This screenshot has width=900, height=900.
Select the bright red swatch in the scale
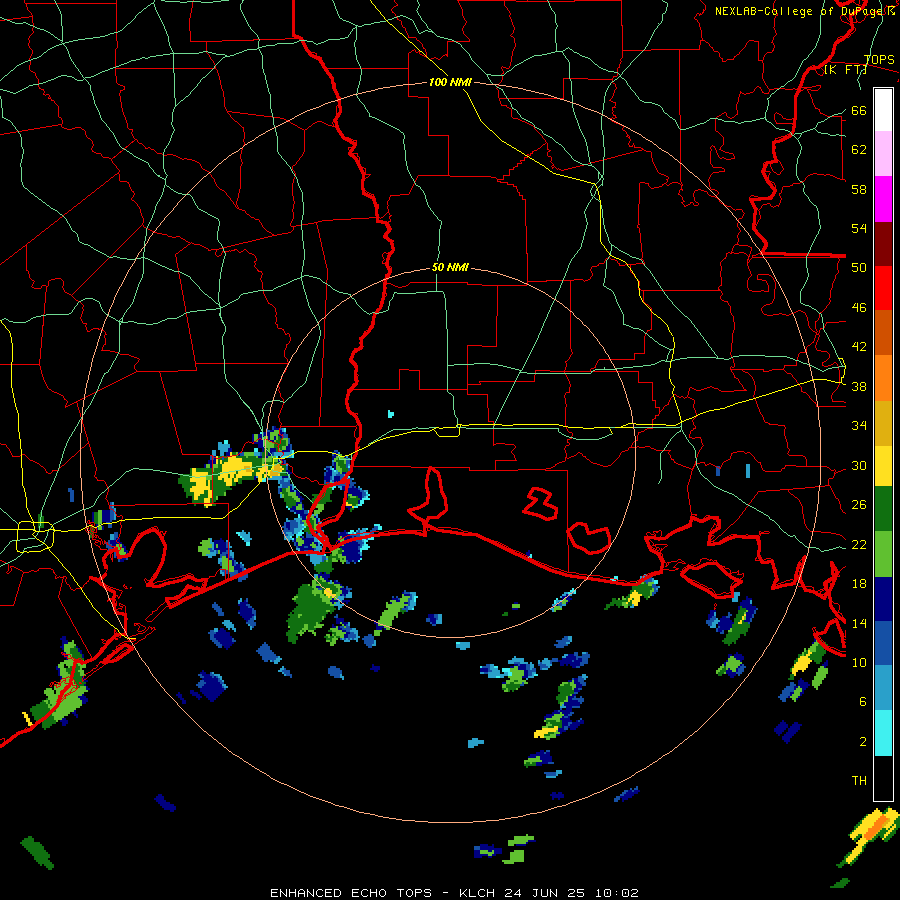[883, 288]
